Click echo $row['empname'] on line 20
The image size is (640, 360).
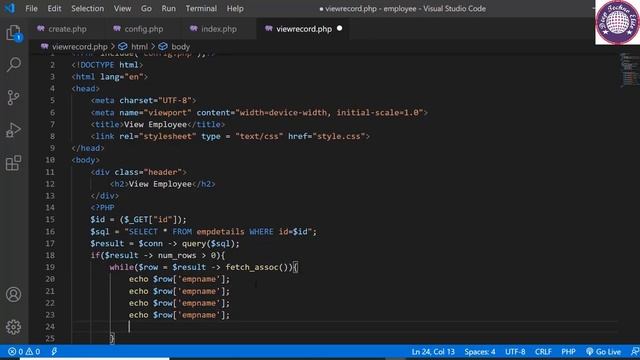tap(179, 279)
